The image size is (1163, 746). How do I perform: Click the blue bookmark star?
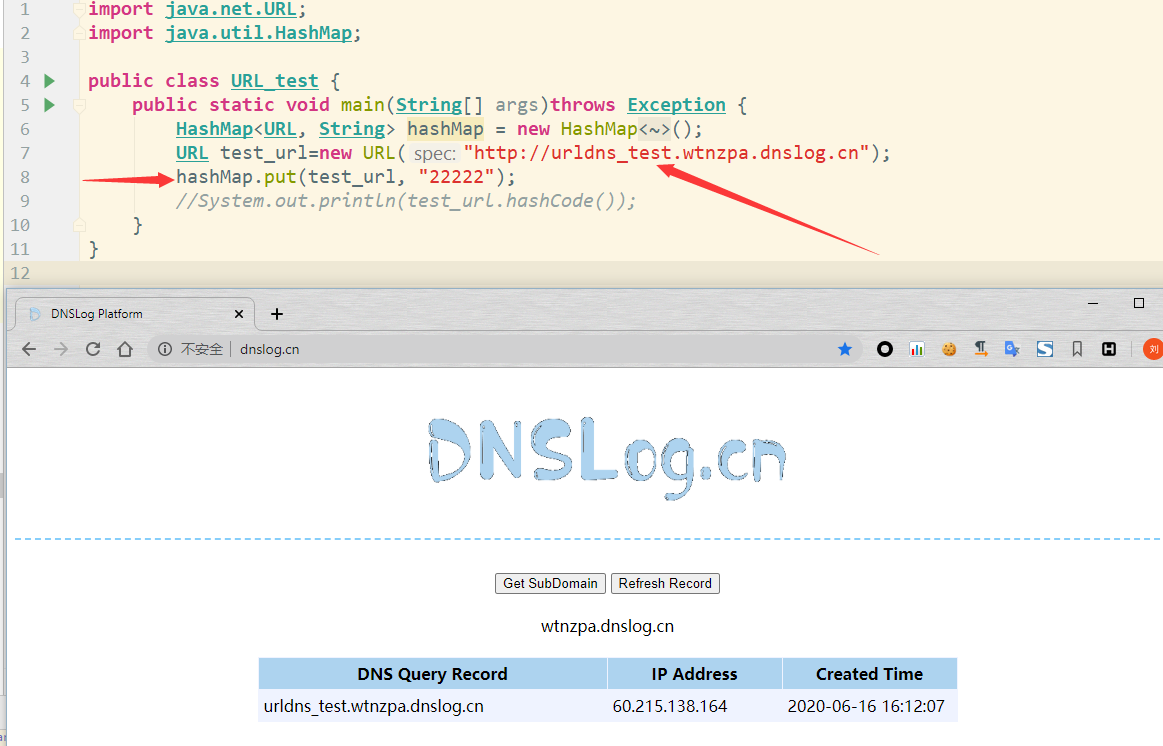click(x=845, y=349)
